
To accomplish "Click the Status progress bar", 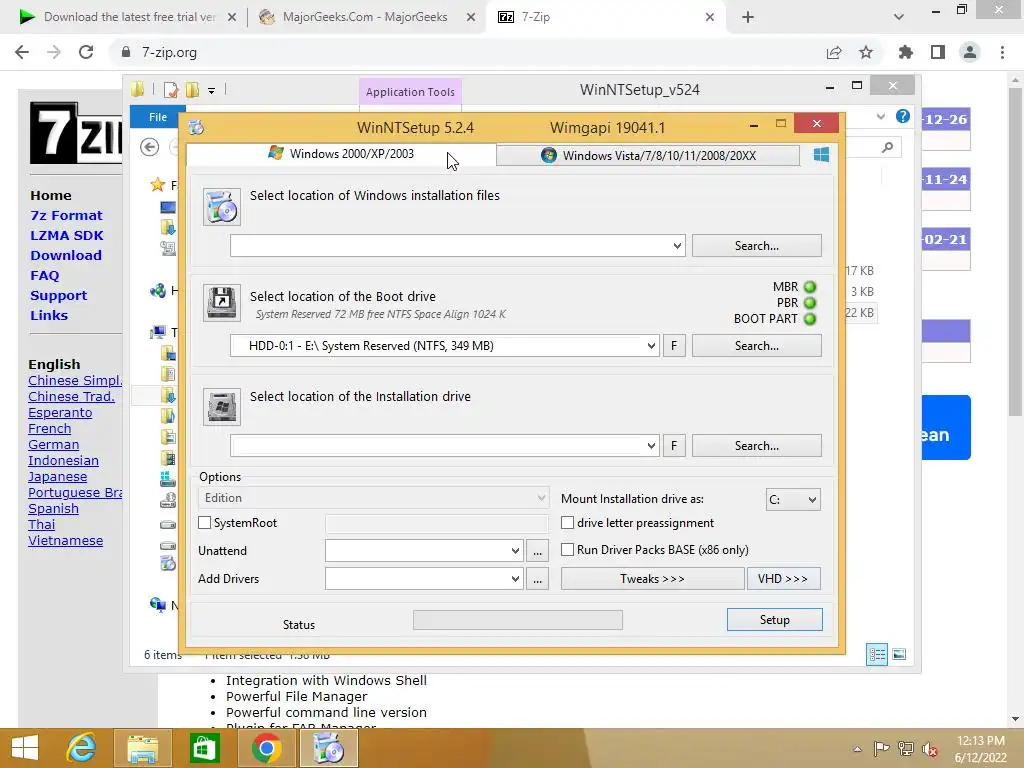I will 518,620.
